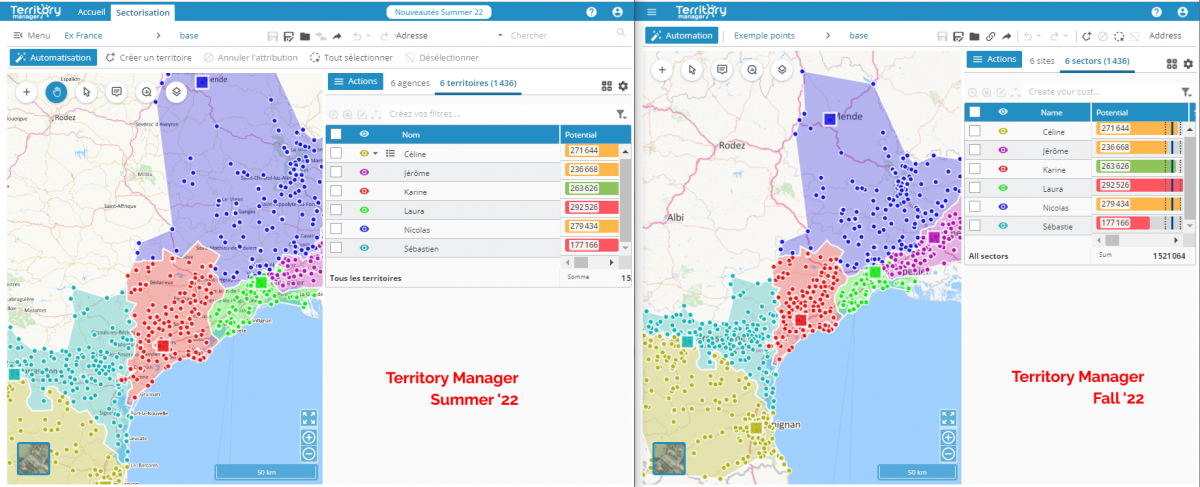
Task: Open the hamburger menu beside the Territory logo
Action: pos(652,12)
